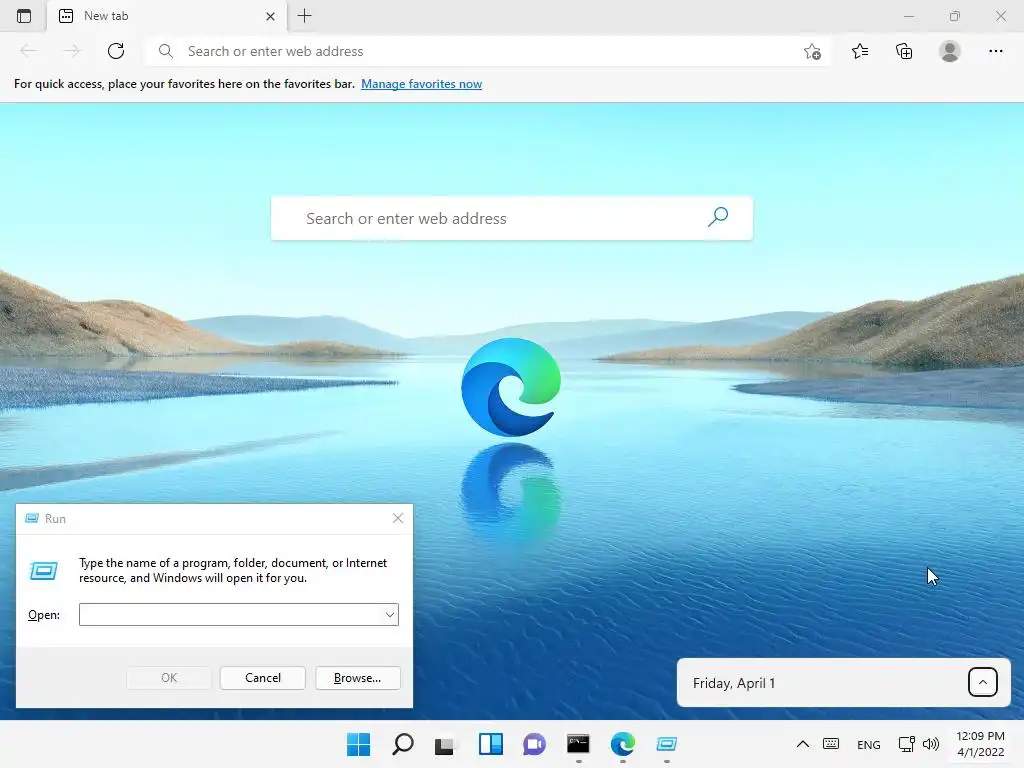Screen dimensions: 1024x768
Task: Click the Run taskbar icon
Action: pos(666,744)
